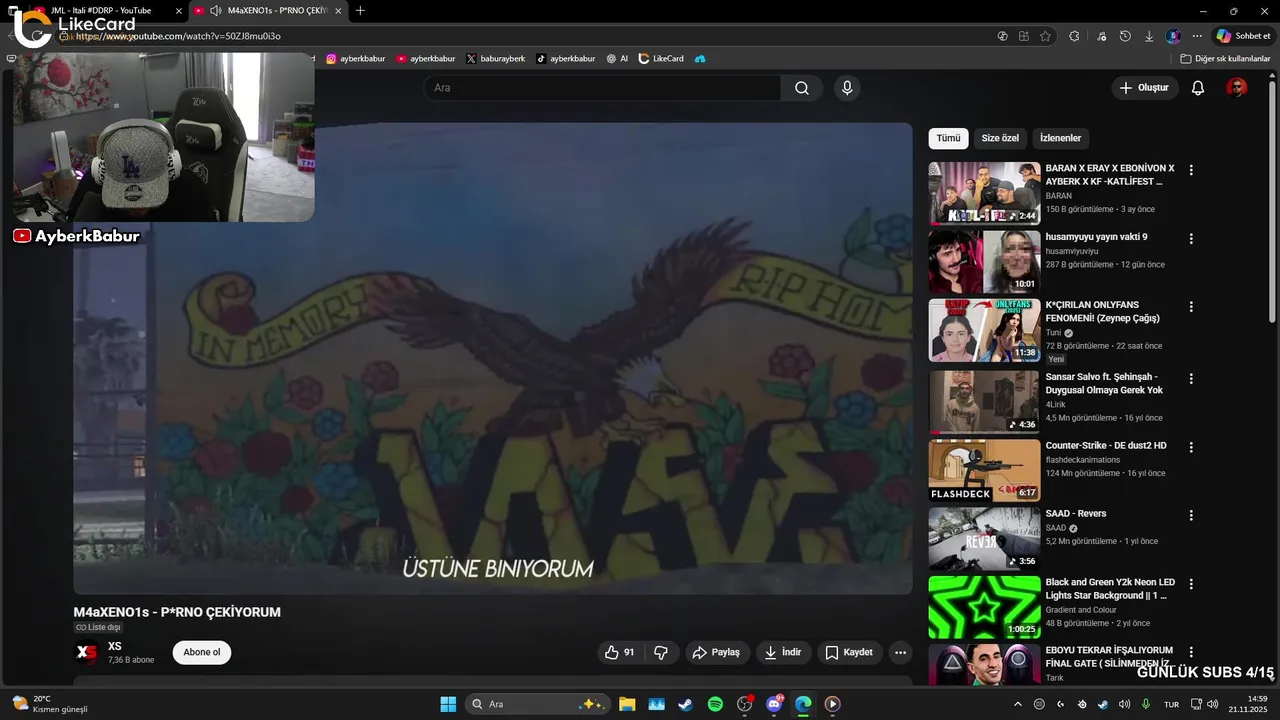Select the Size özel filter chip
This screenshot has width=1280, height=720.
click(x=1000, y=138)
